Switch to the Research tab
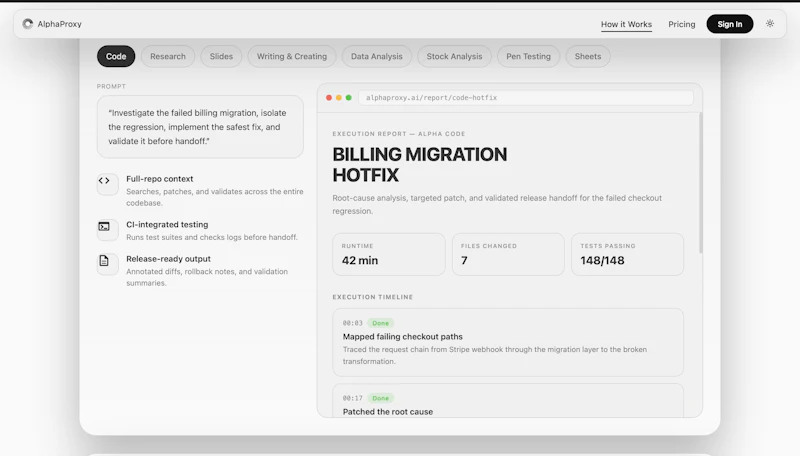The height and width of the screenshot is (456, 800). coord(168,56)
